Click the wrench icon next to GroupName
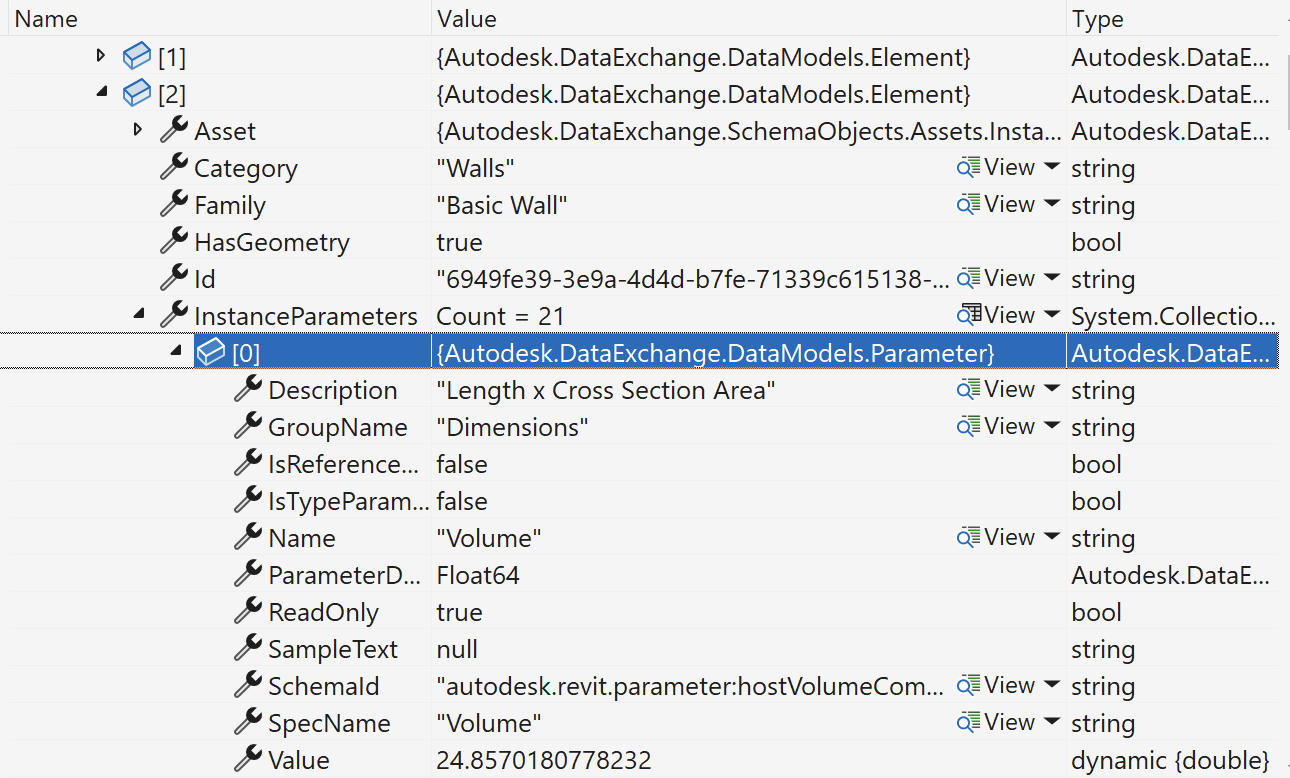The height and width of the screenshot is (778, 1290). 248,426
